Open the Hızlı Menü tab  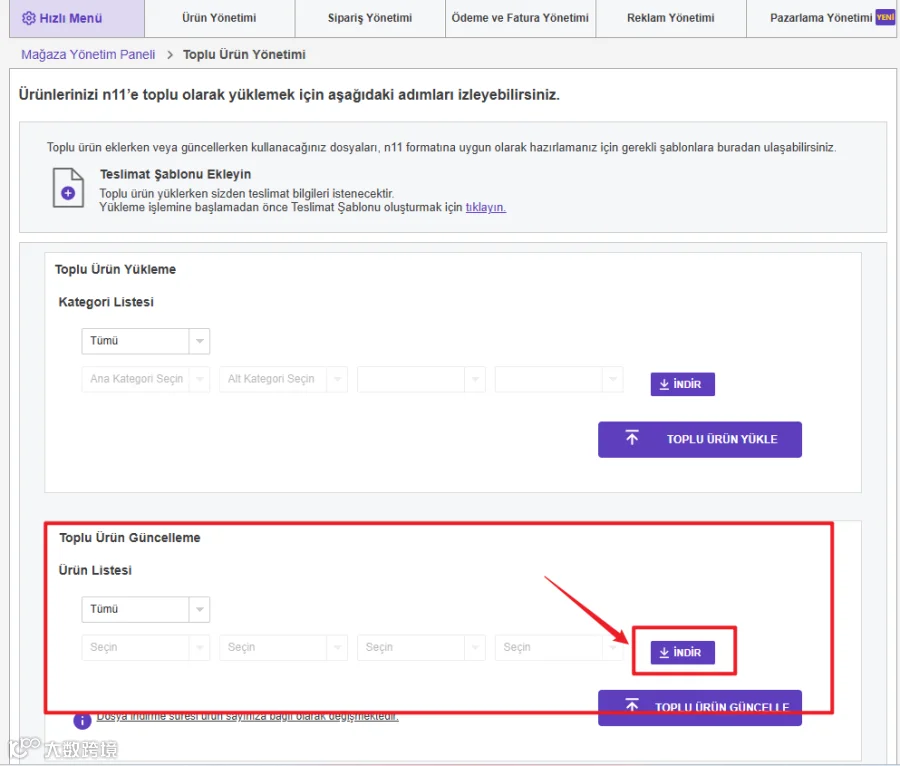pos(77,18)
